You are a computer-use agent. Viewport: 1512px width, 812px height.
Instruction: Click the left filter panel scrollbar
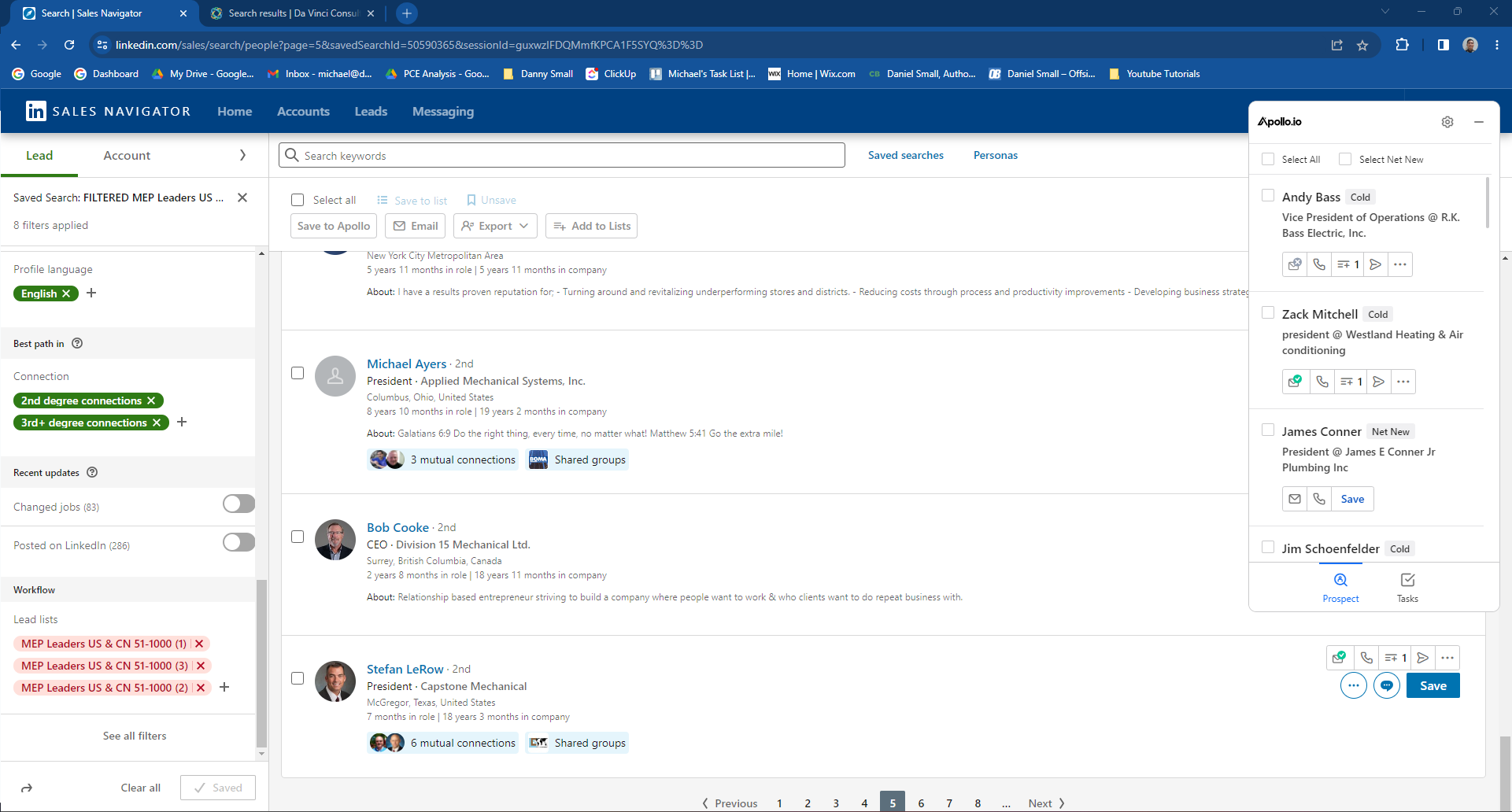click(262, 663)
